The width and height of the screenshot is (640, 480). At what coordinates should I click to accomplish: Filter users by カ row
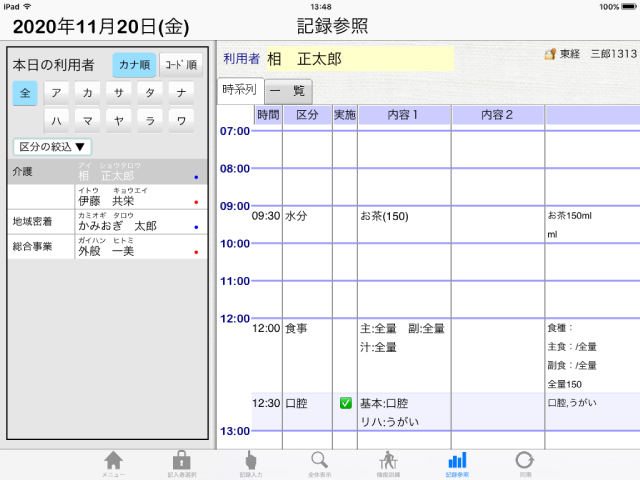[x=88, y=93]
